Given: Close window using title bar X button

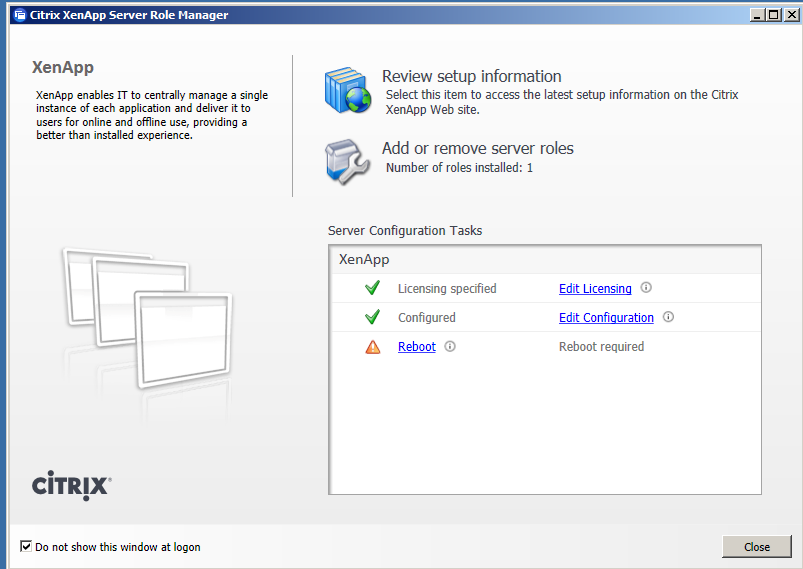Looking at the screenshot, I should click(x=791, y=15).
